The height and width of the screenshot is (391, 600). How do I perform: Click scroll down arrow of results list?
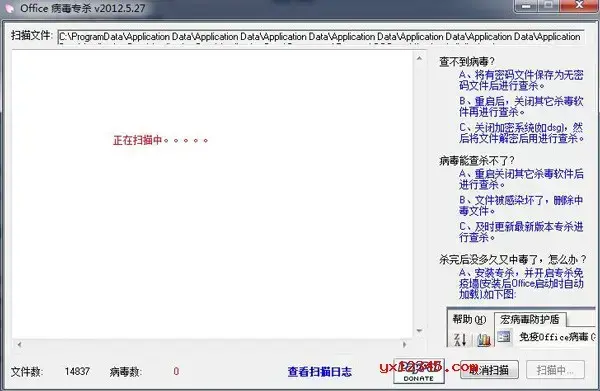(x=419, y=331)
